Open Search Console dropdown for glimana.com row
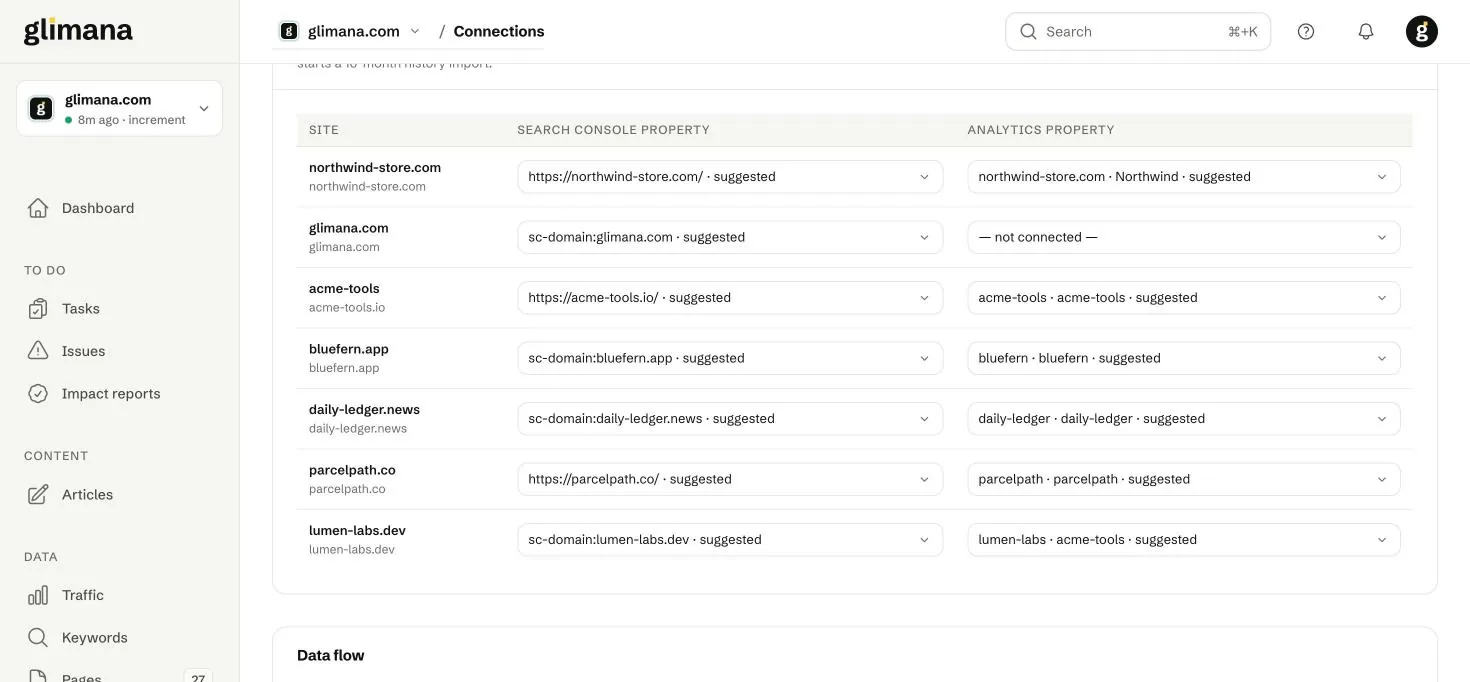Screen dimensions: 1470x682 (730, 237)
